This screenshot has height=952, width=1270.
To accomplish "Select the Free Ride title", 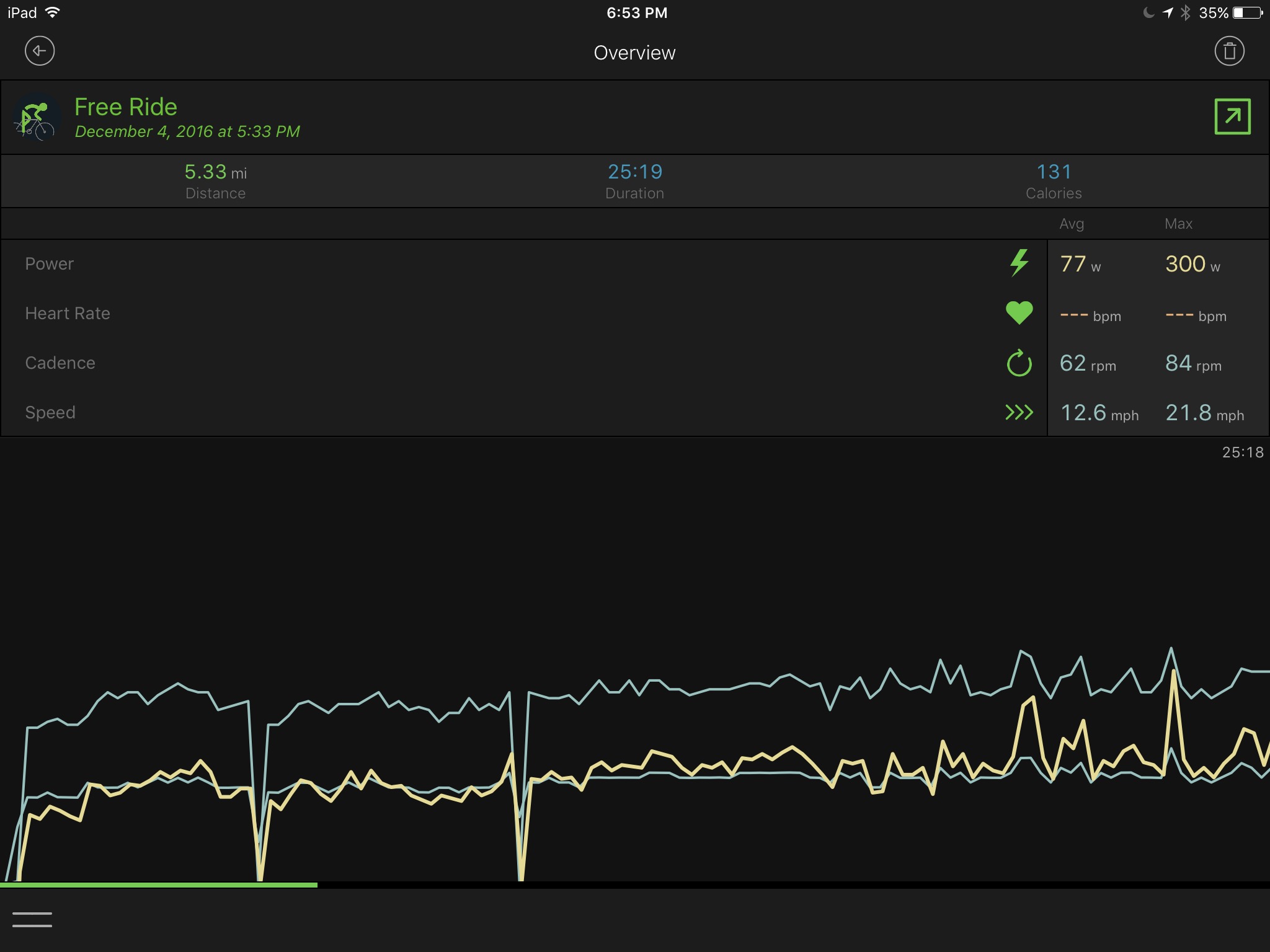I will click(126, 107).
